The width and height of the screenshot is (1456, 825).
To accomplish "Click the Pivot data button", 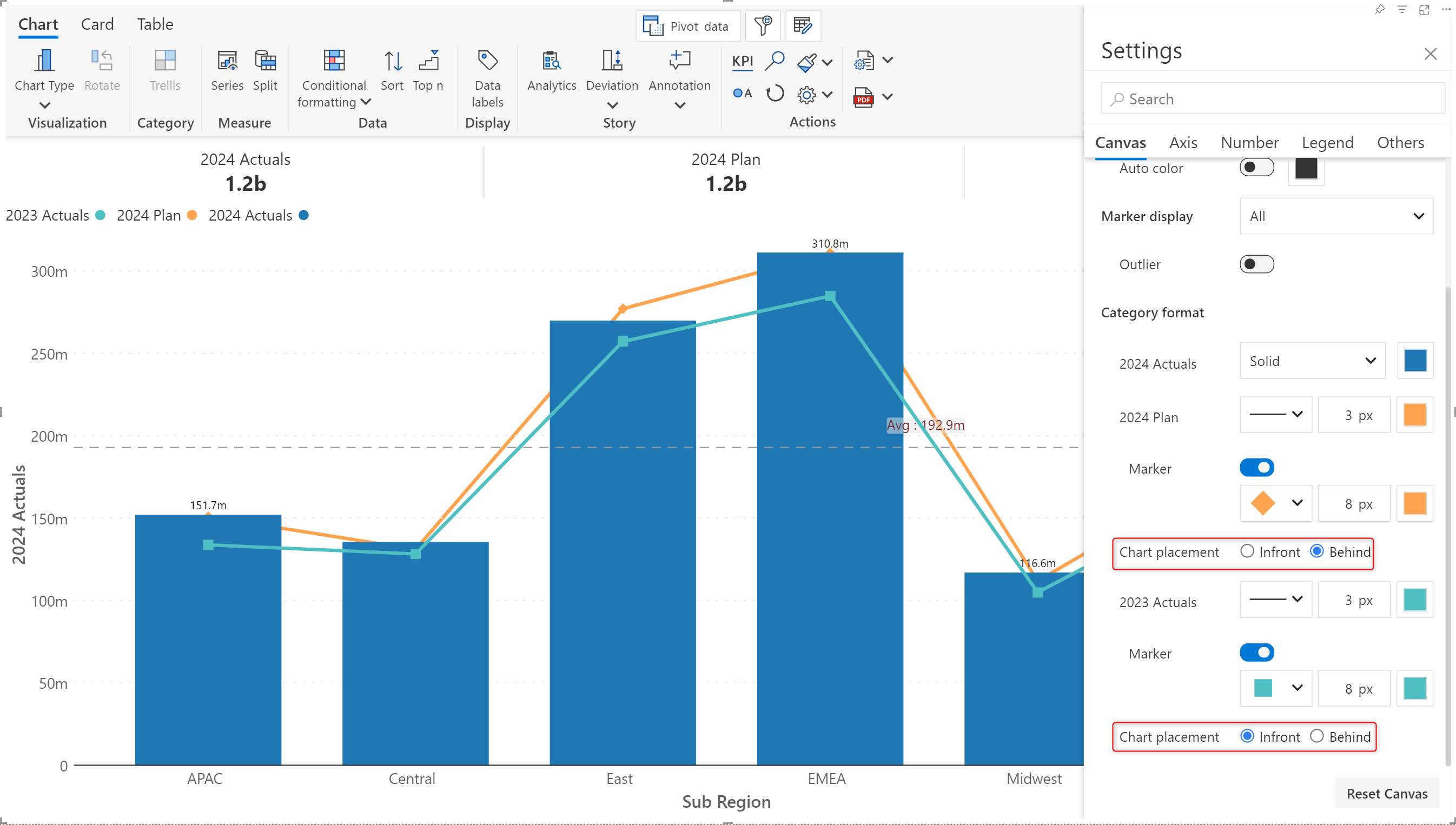I will tap(687, 26).
